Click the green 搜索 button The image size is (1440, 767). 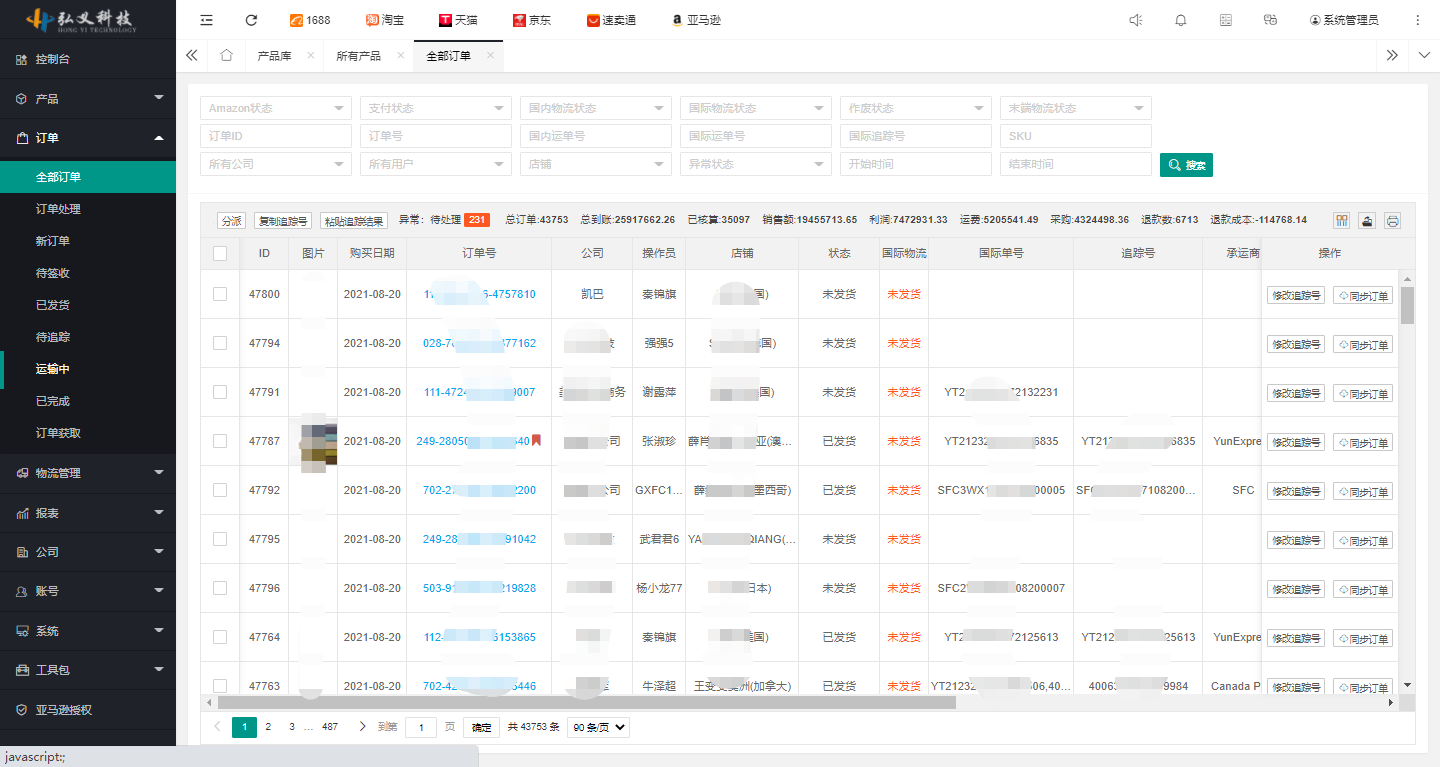point(1186,165)
